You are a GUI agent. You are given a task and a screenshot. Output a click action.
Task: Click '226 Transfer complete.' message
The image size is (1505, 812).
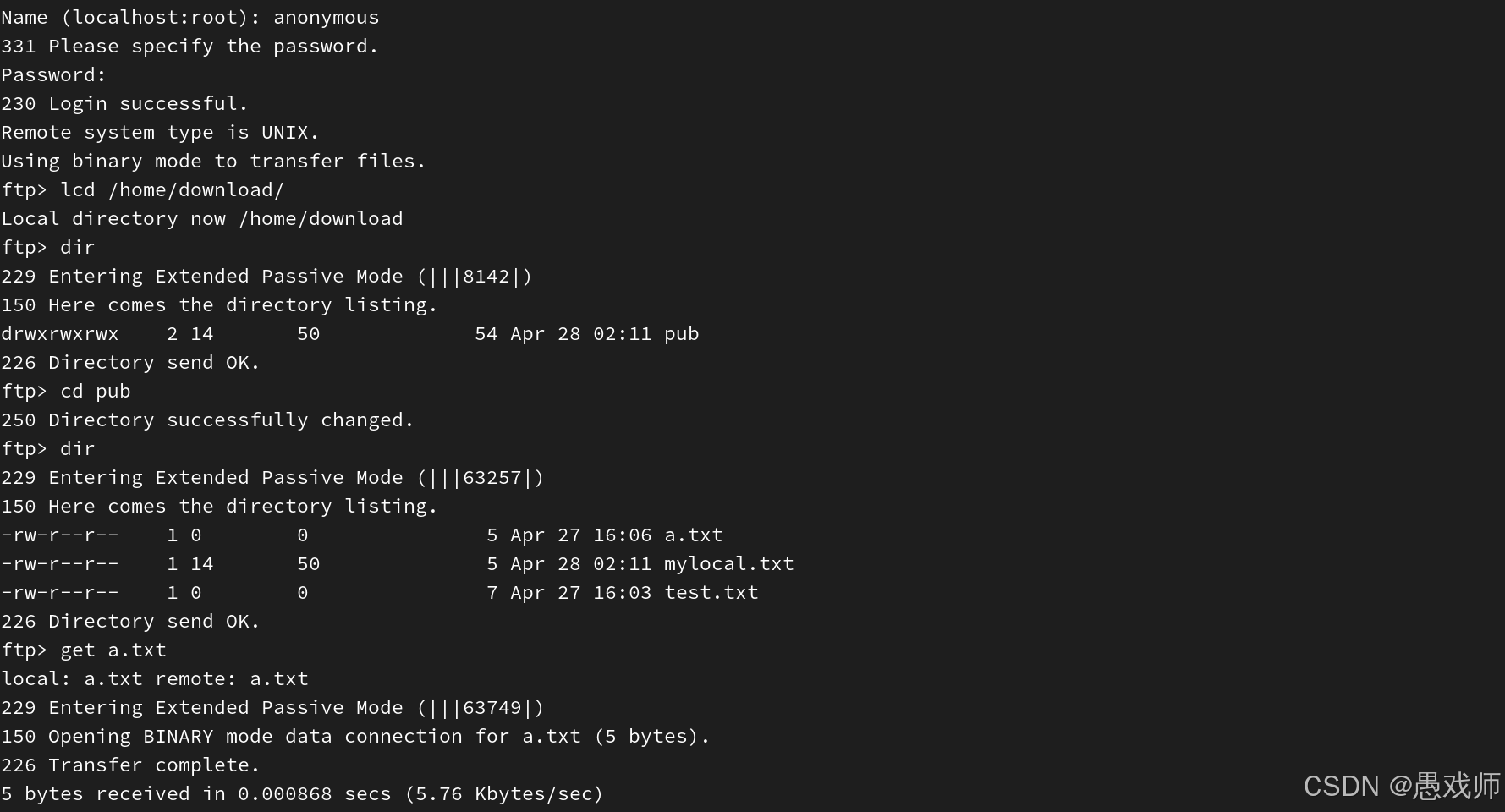[130, 765]
